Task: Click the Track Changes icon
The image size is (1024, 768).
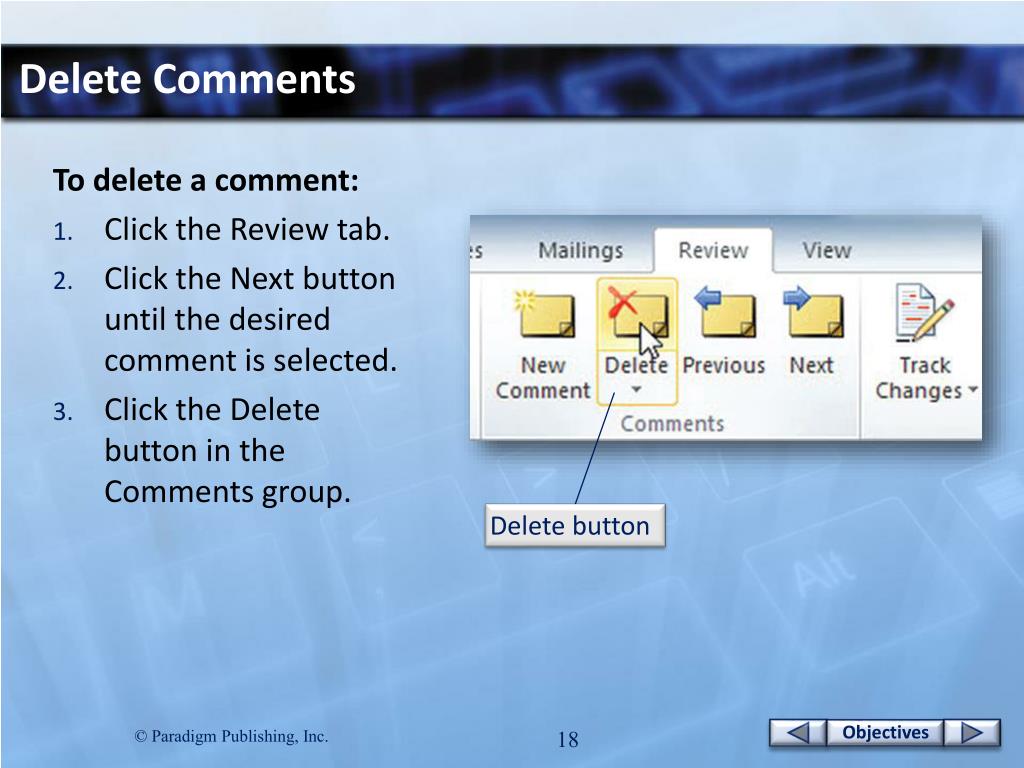Action: pyautogui.click(x=923, y=312)
